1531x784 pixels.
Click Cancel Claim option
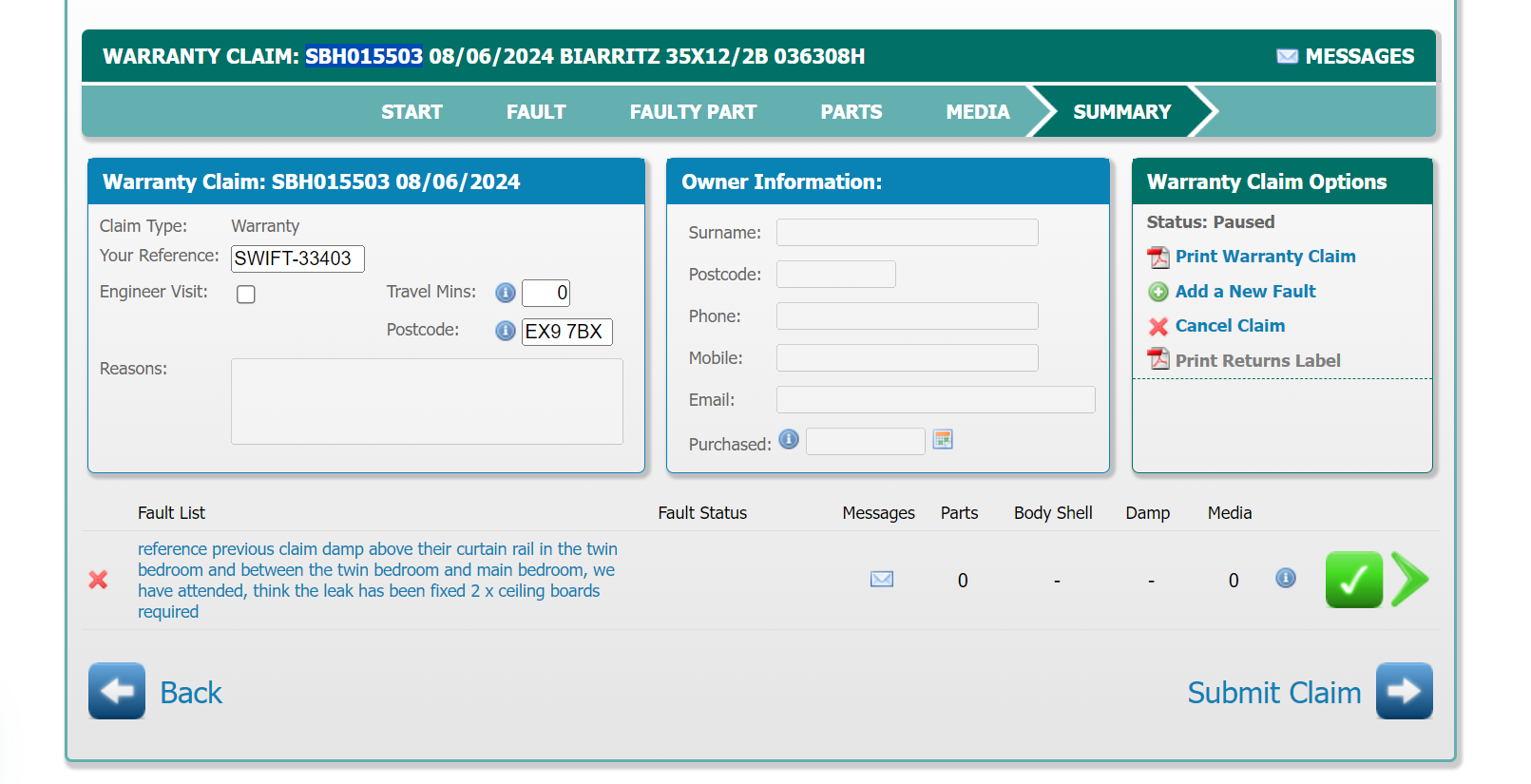pyautogui.click(x=1229, y=326)
